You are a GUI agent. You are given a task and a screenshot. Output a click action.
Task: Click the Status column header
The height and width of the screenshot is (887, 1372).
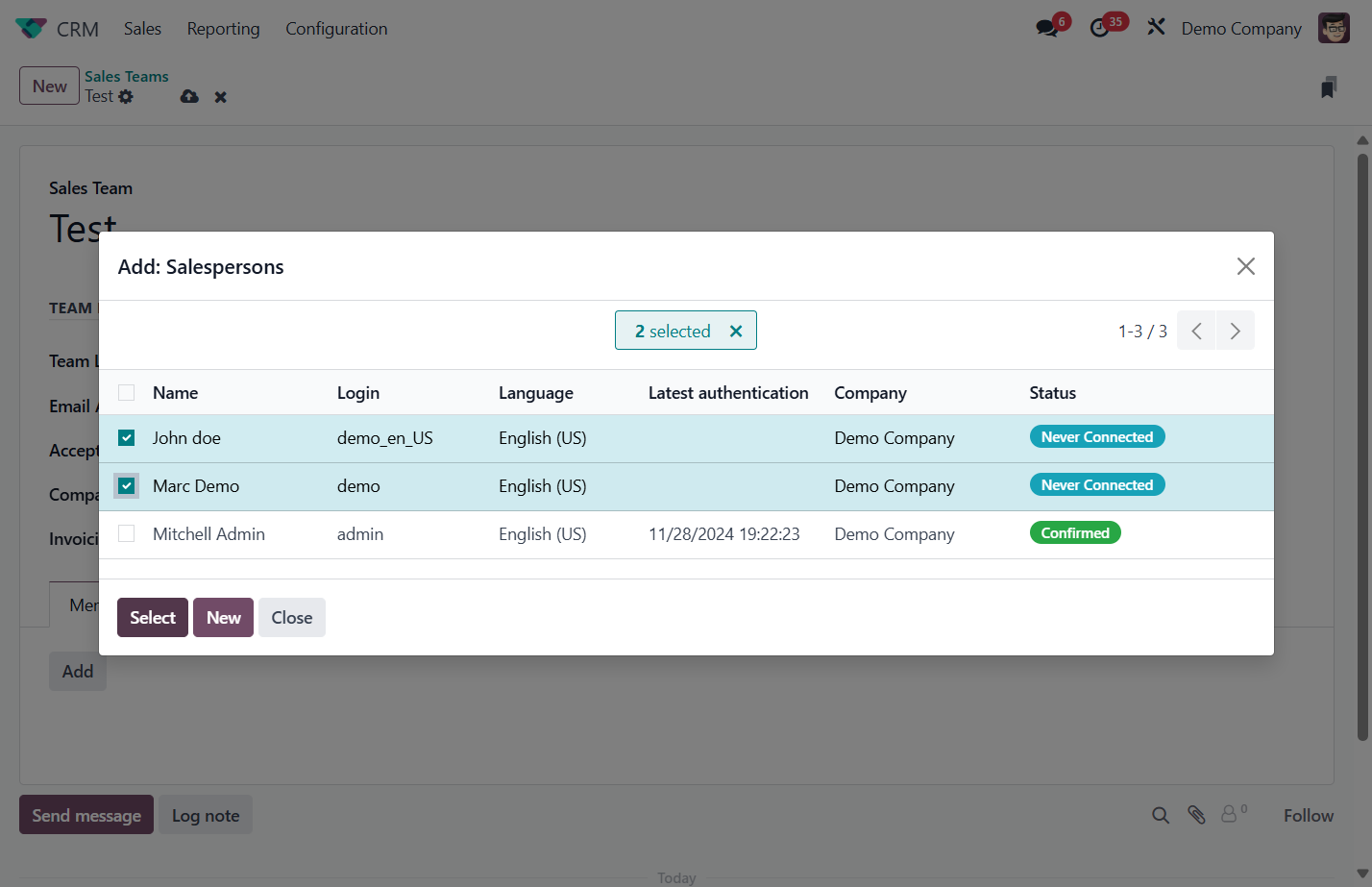pos(1052,392)
